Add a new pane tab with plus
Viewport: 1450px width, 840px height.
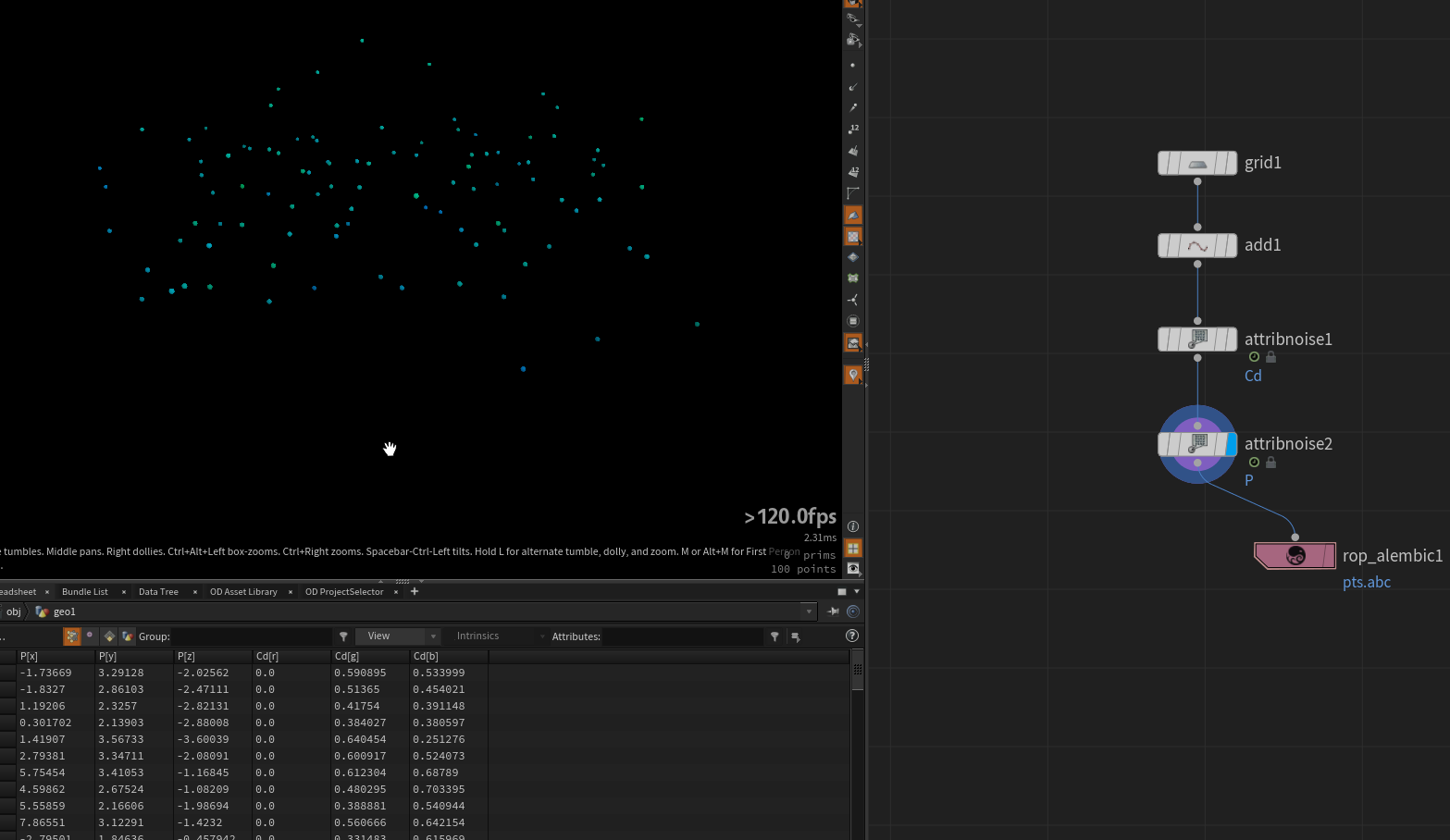pos(415,592)
